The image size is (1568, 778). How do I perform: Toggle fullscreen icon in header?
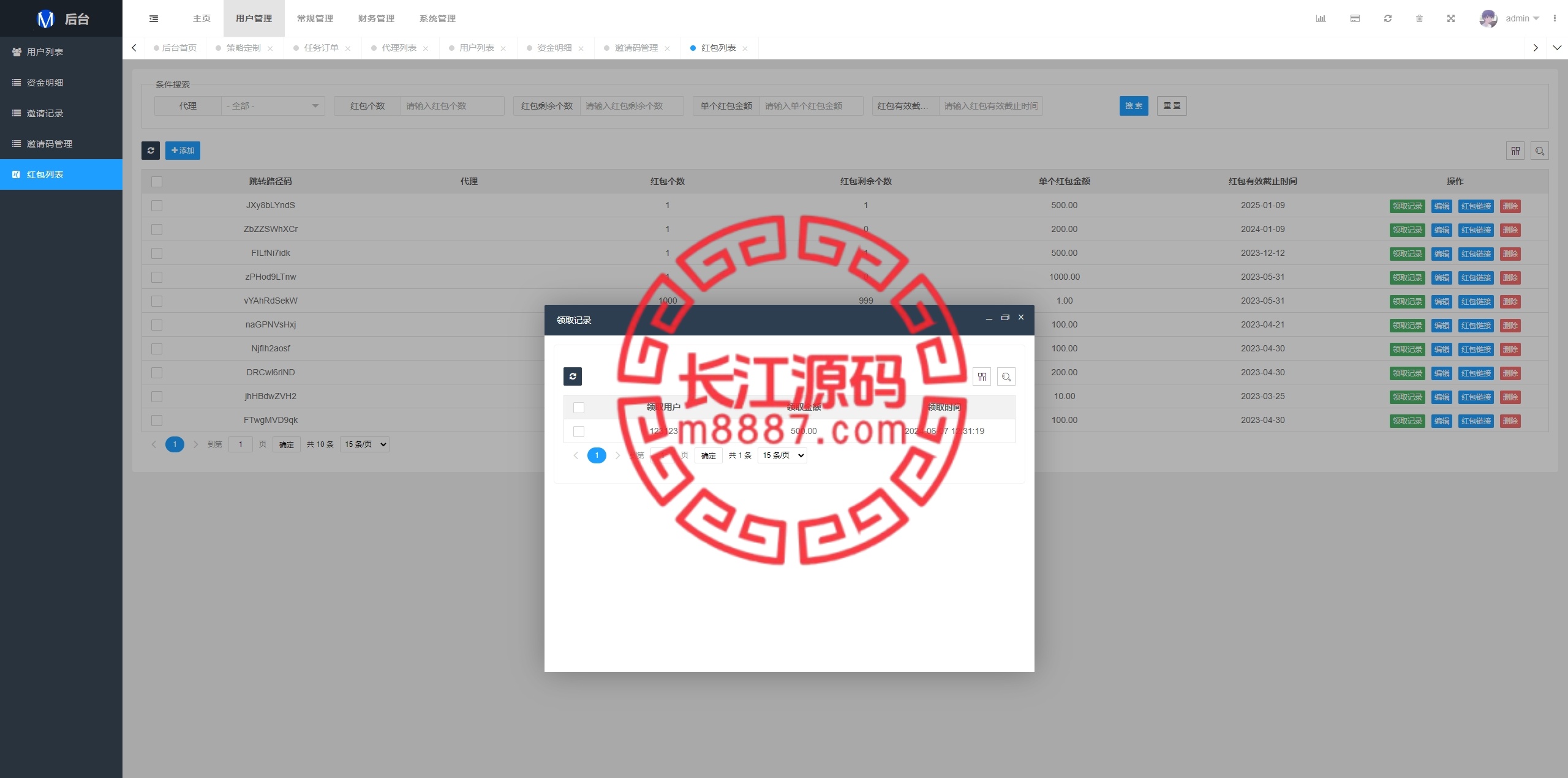pos(1451,18)
